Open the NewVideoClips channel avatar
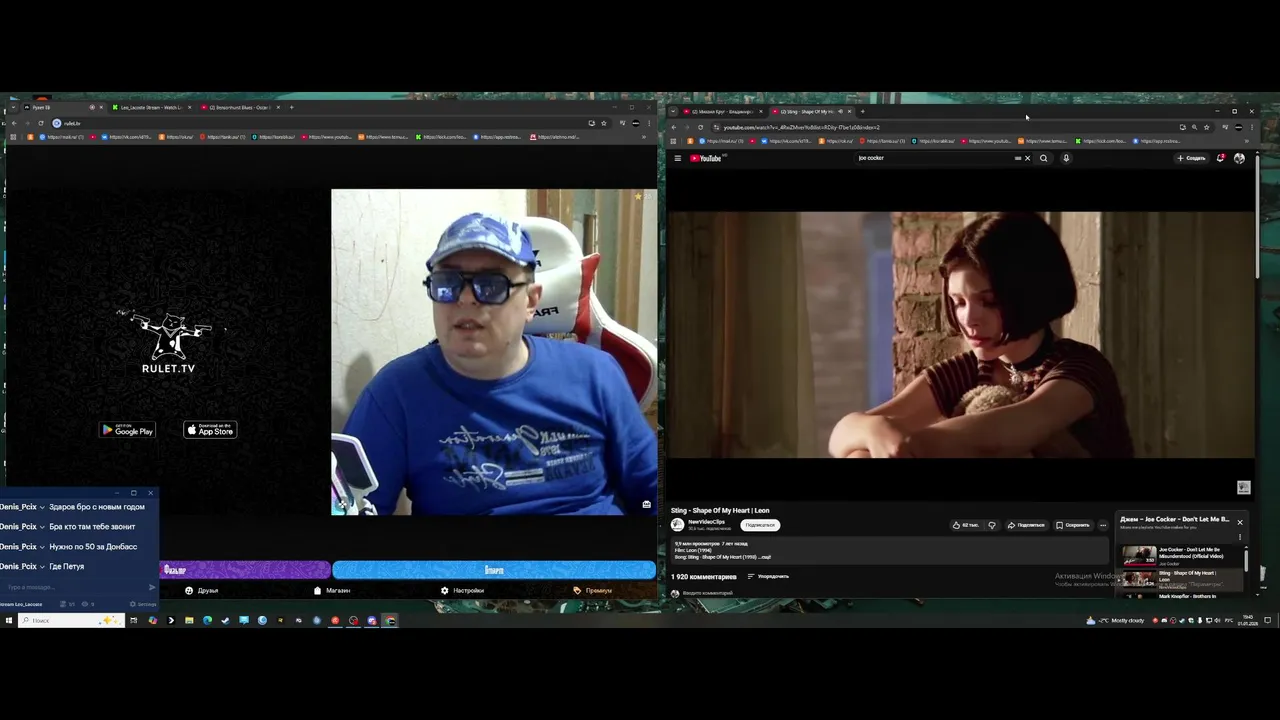 click(x=677, y=525)
